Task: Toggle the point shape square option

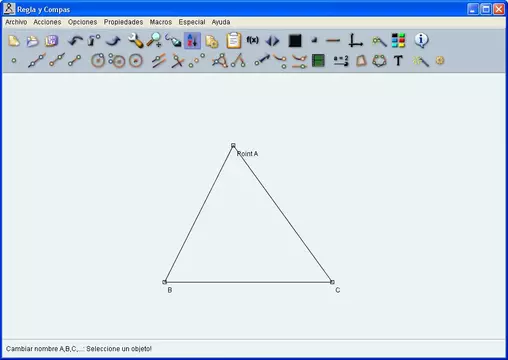Action: click(314, 40)
